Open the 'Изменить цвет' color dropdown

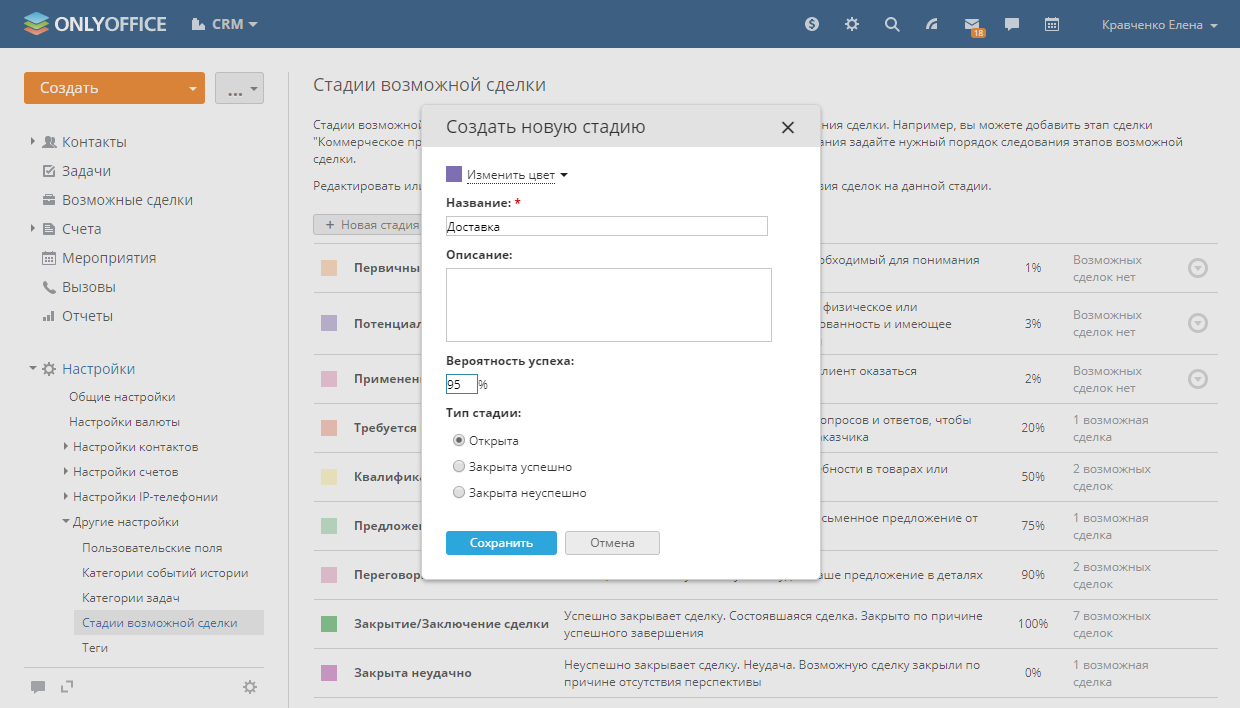[x=516, y=175]
